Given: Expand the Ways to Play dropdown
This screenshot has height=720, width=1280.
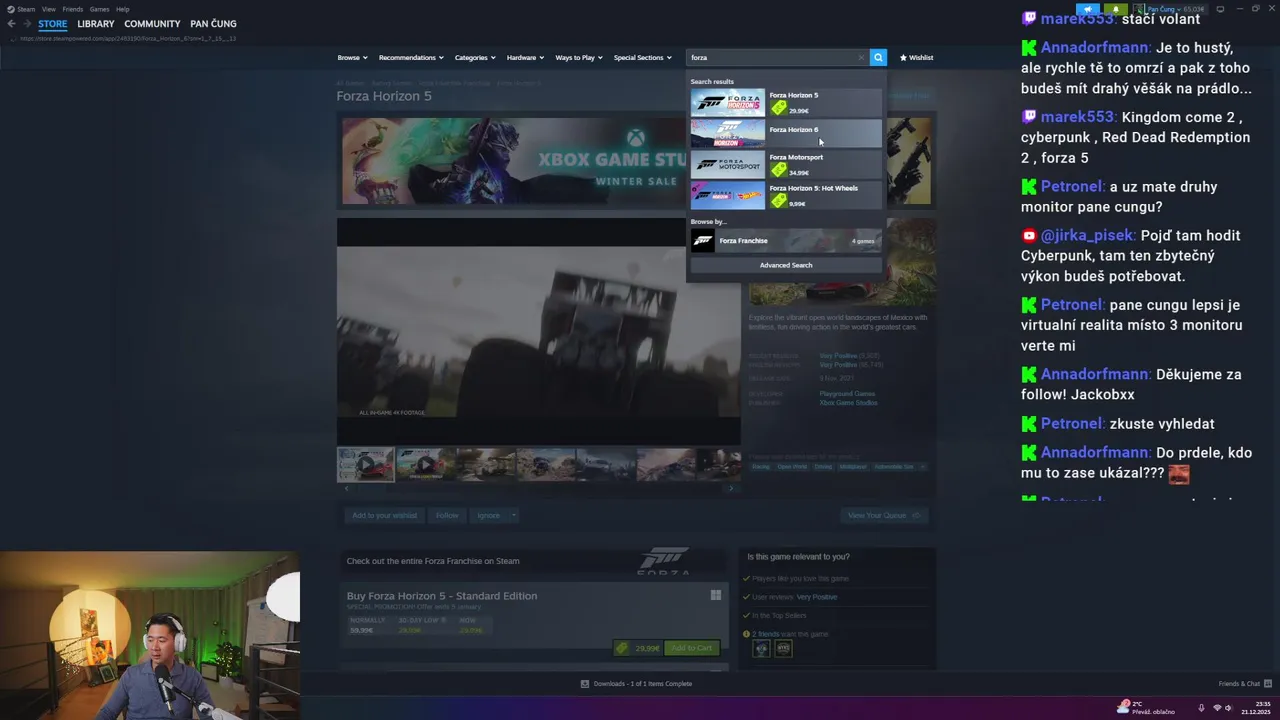Looking at the screenshot, I should click(x=579, y=58).
